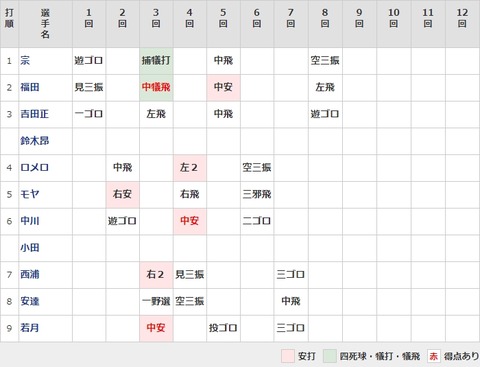Click the モヤ player name
This screenshot has height=367, width=480.
pyautogui.click(x=30, y=194)
